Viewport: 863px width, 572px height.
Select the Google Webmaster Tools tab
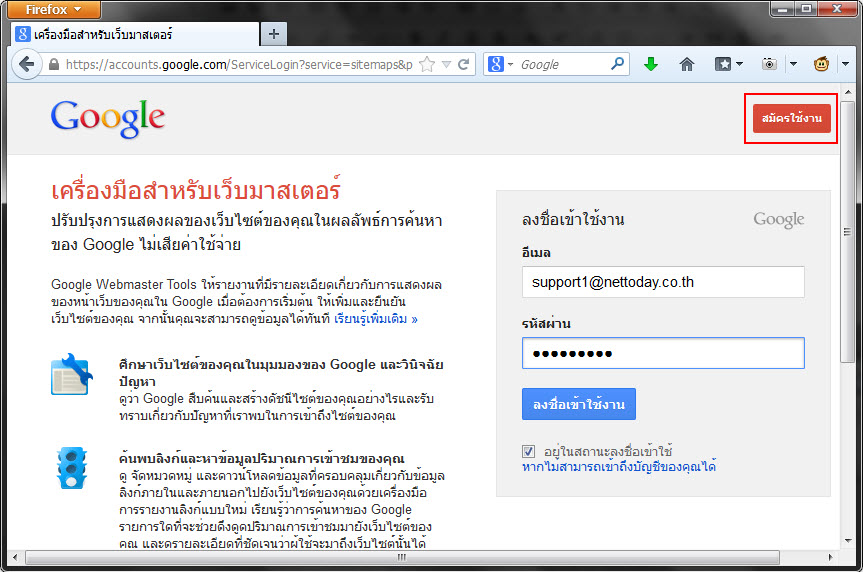pyautogui.click(x=135, y=34)
